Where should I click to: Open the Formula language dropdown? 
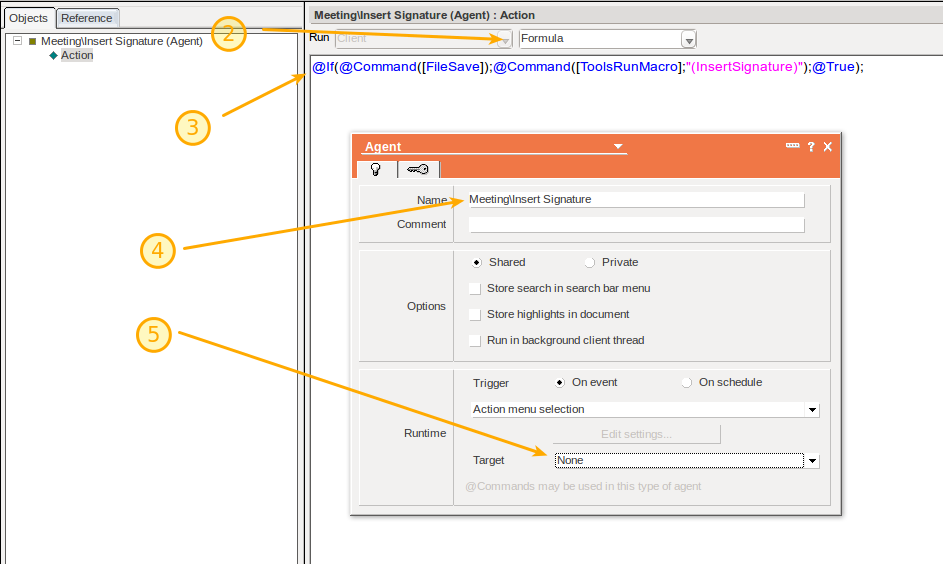[x=688, y=39]
